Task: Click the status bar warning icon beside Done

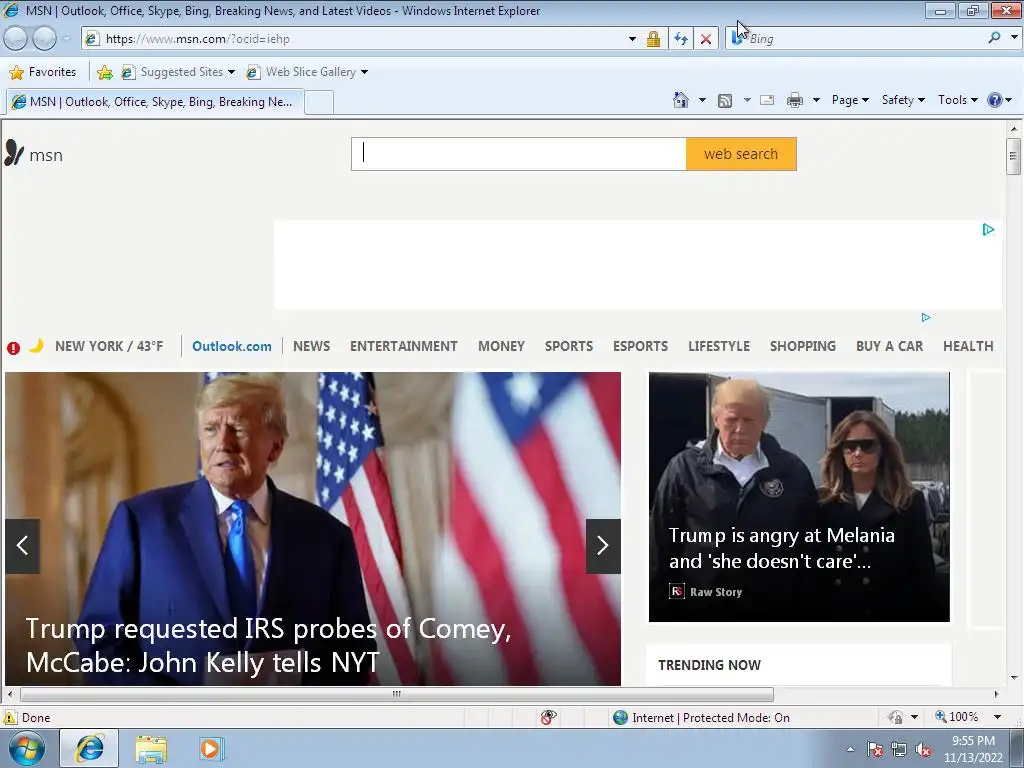Action: [10, 718]
